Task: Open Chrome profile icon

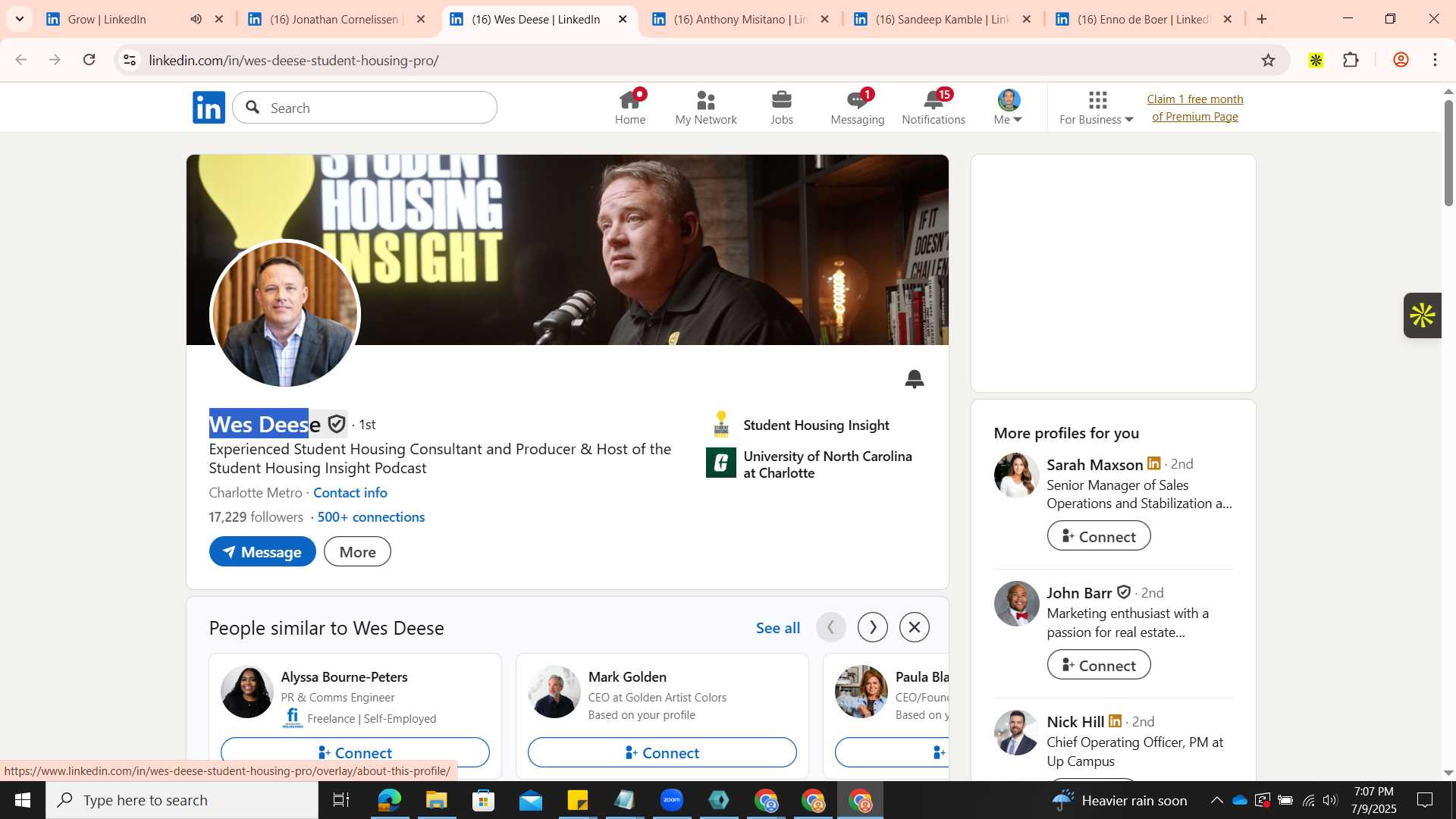Action: tap(1401, 60)
